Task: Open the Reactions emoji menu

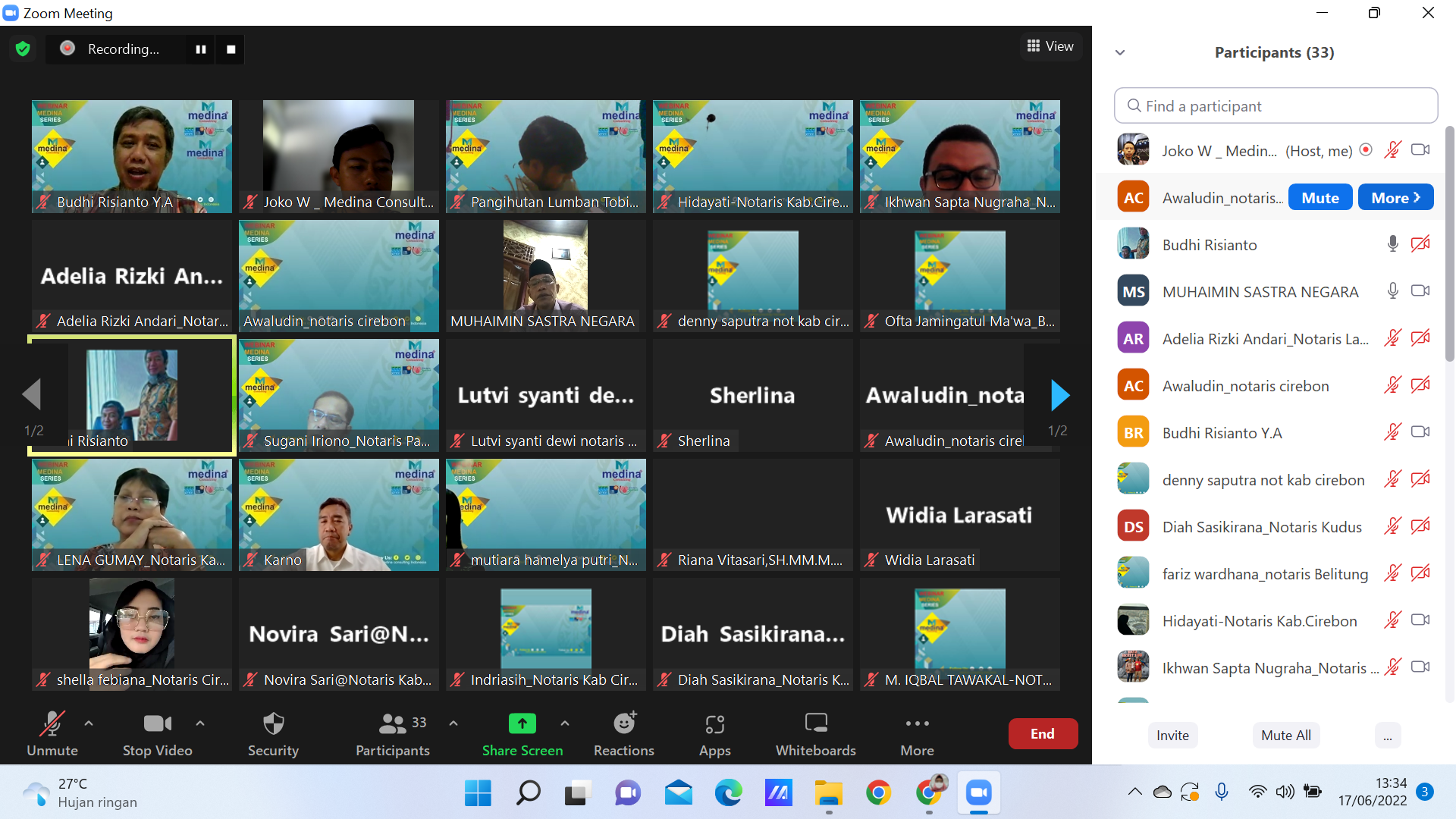Action: (x=623, y=733)
